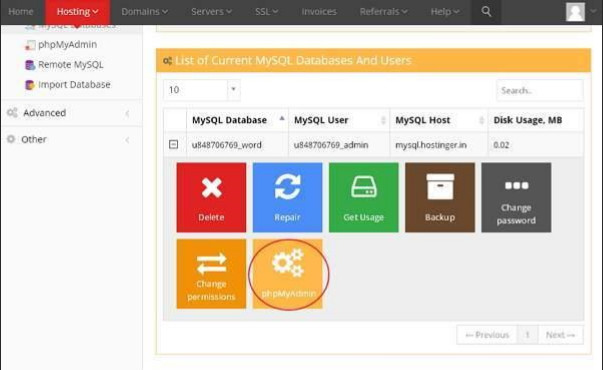
Task: Open Import Database from sidebar
Action: 74,85
